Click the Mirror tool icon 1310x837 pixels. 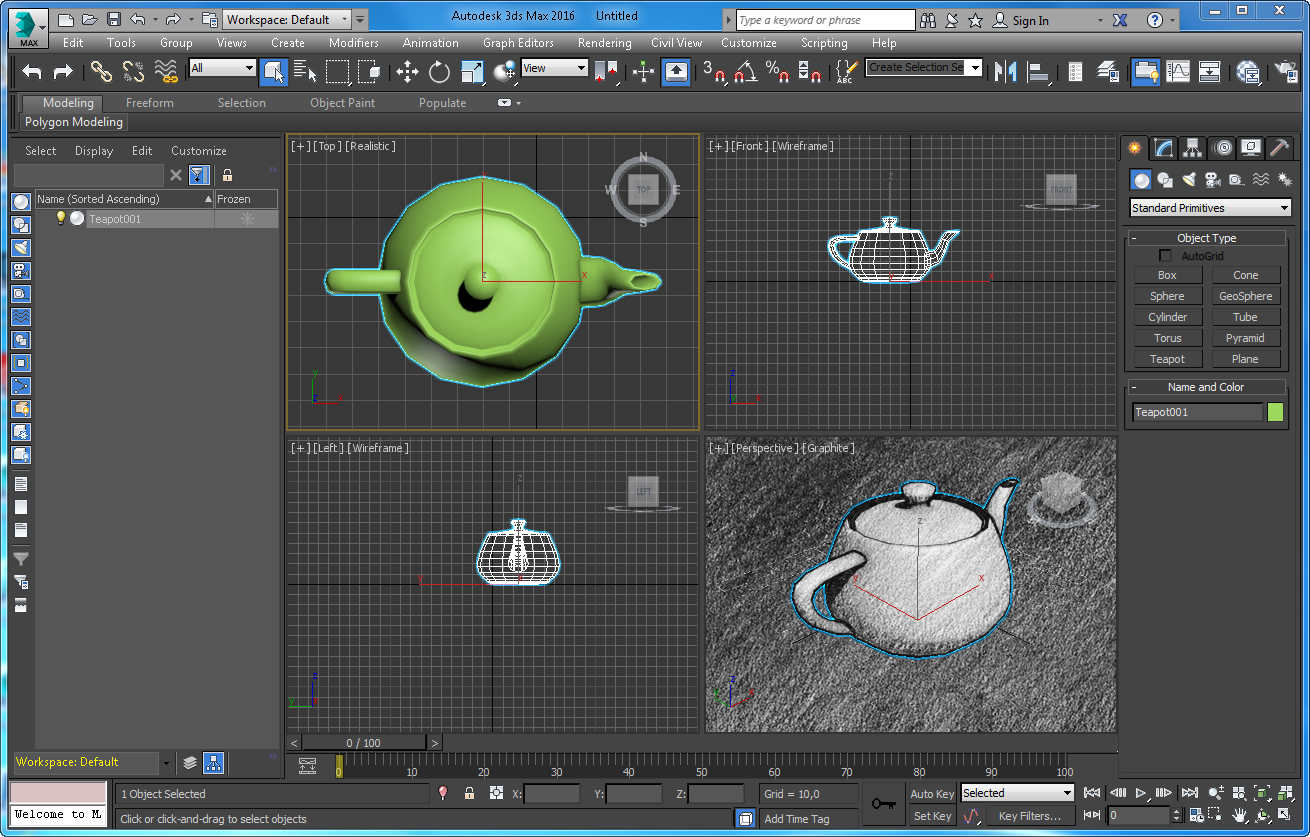click(x=1006, y=71)
